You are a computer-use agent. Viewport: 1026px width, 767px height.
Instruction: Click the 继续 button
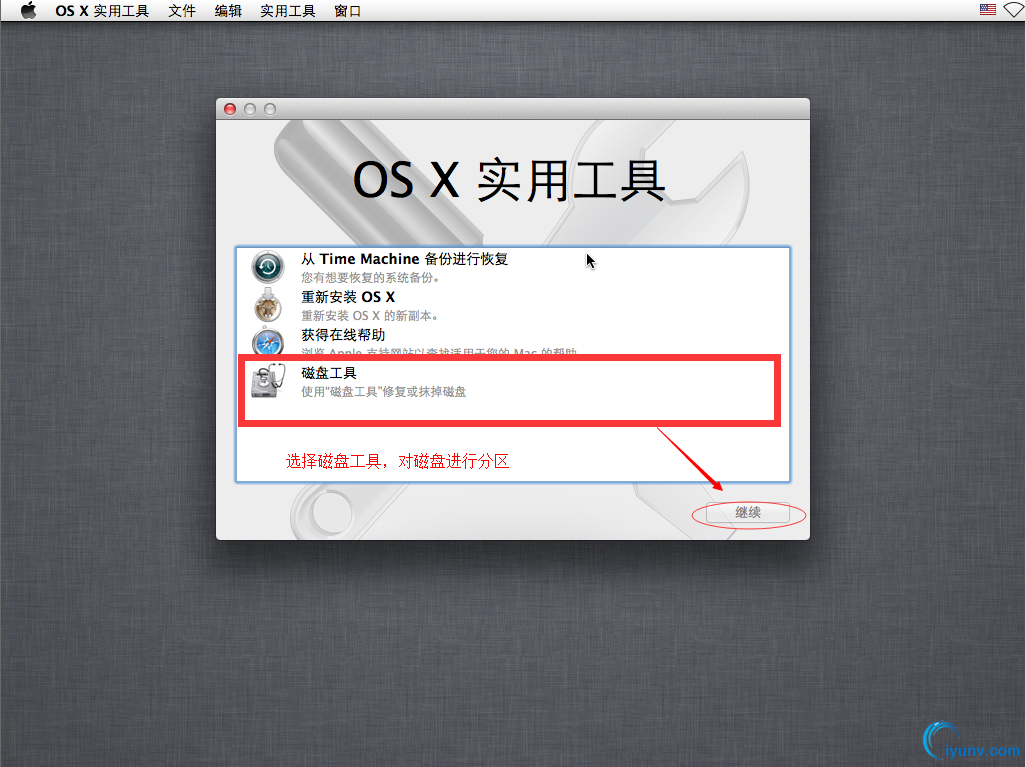click(x=748, y=513)
